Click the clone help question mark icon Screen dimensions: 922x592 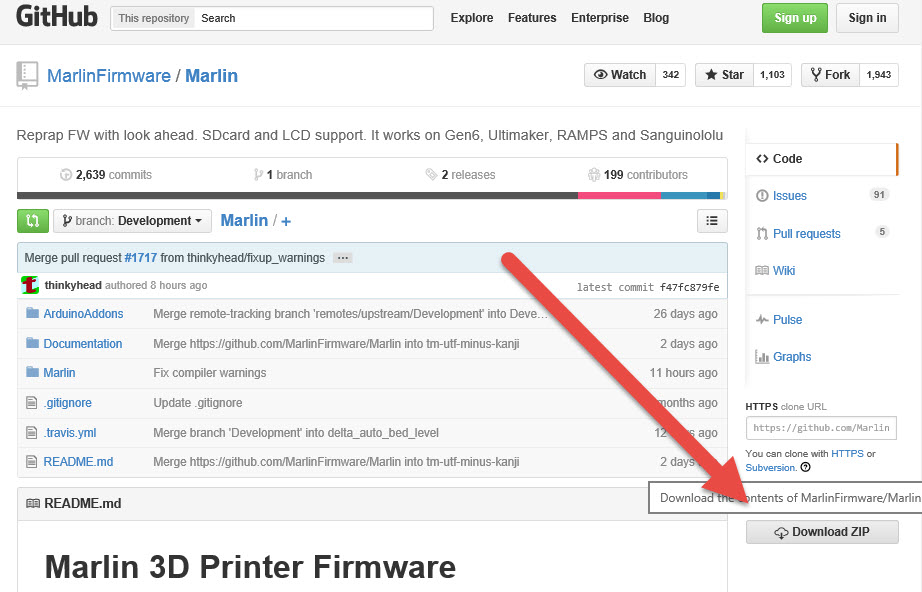tap(806, 467)
